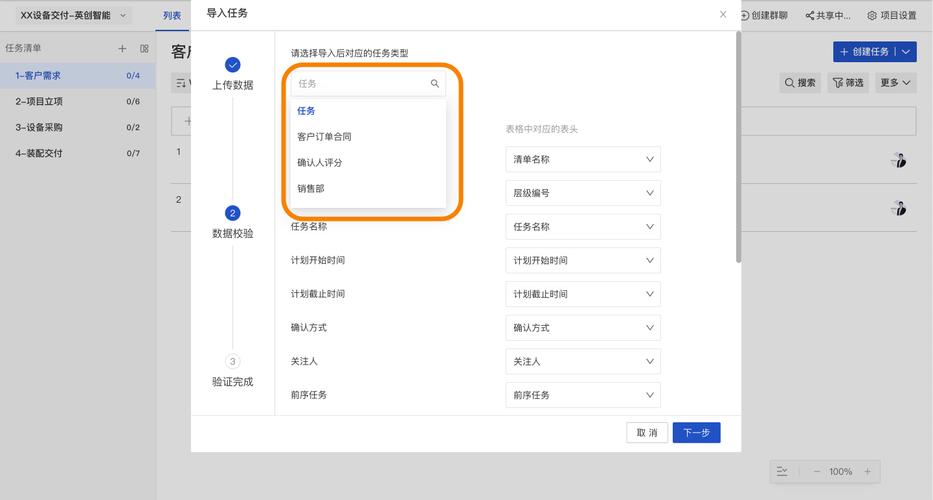
Task: Click the dialog vertical scrollbar
Action: coord(738,147)
